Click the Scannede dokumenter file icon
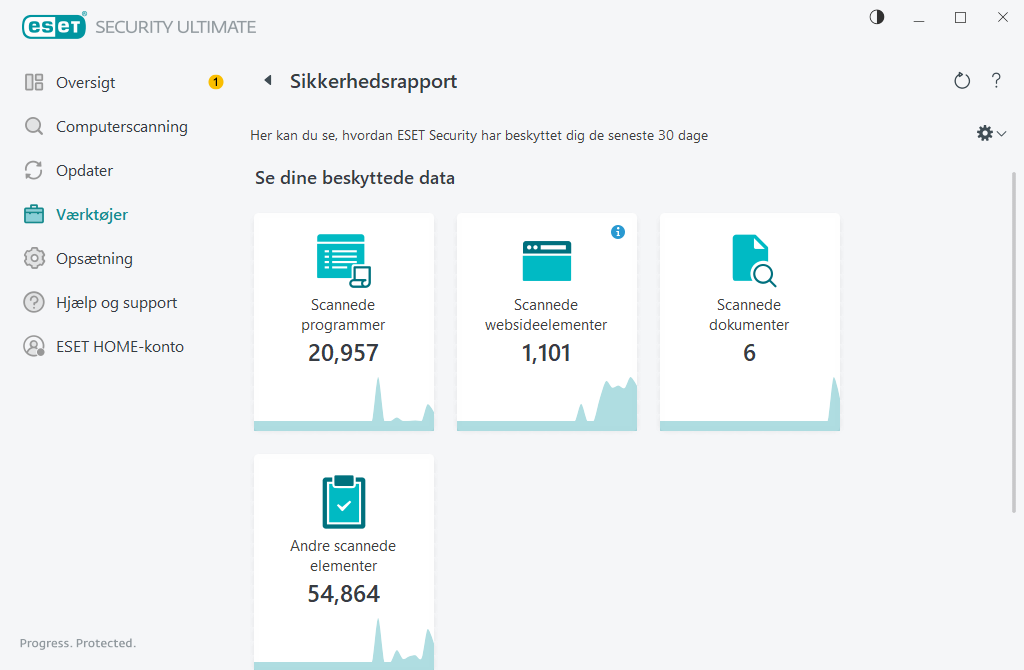 click(x=753, y=261)
